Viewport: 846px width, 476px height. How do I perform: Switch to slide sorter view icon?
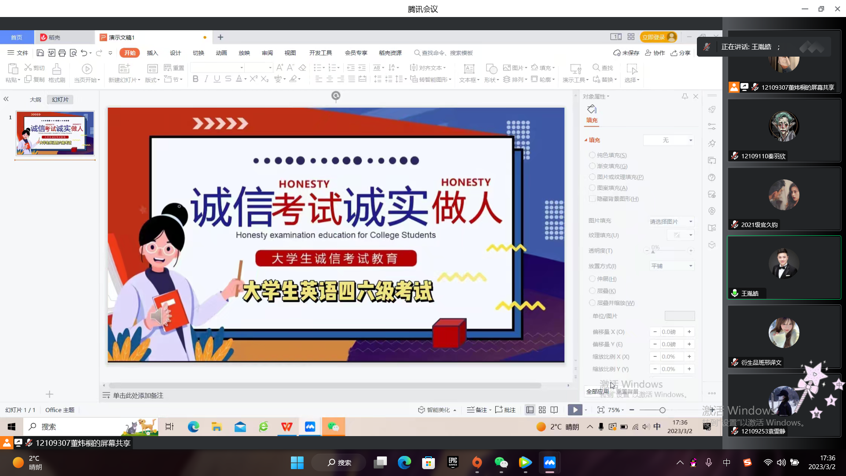542,410
